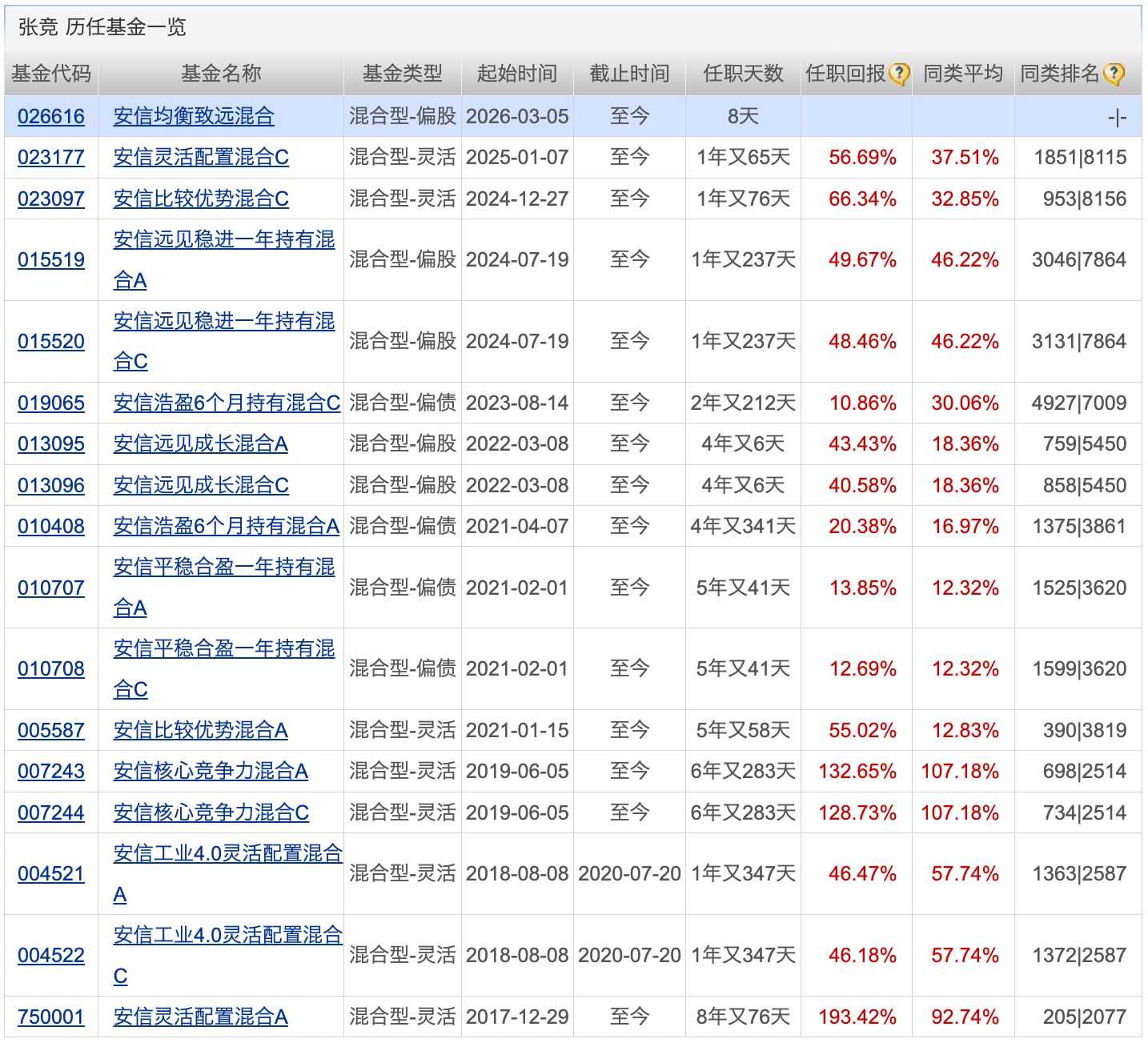Select fund code 015519 link

tap(50, 260)
